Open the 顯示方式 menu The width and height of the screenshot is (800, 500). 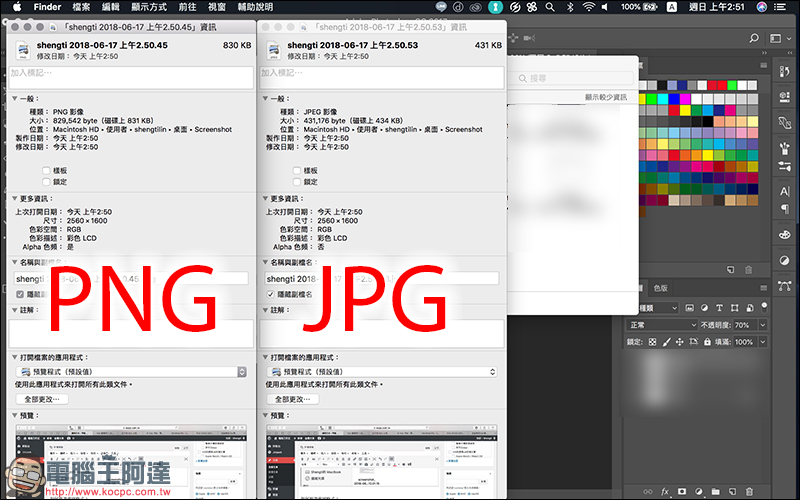tap(149, 7)
